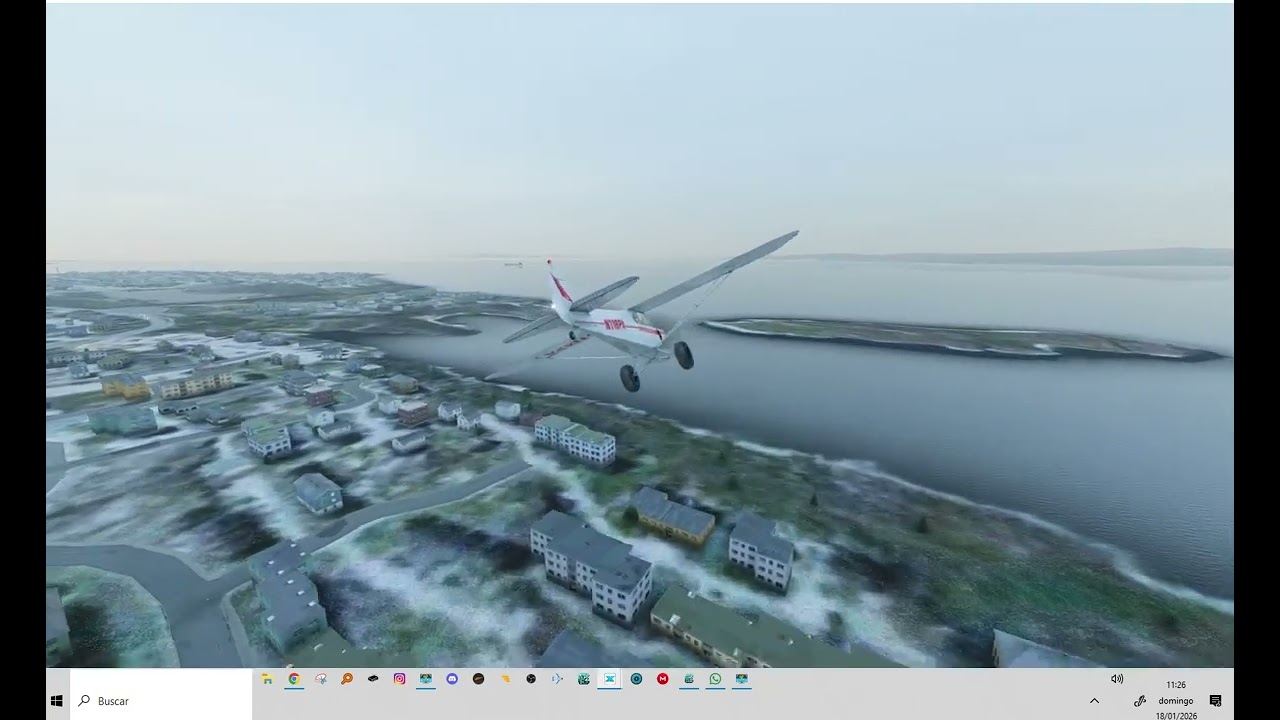Image resolution: width=1280 pixels, height=720 pixels.
Task: Open the blue airplane taskbar icon
Action: (557, 679)
